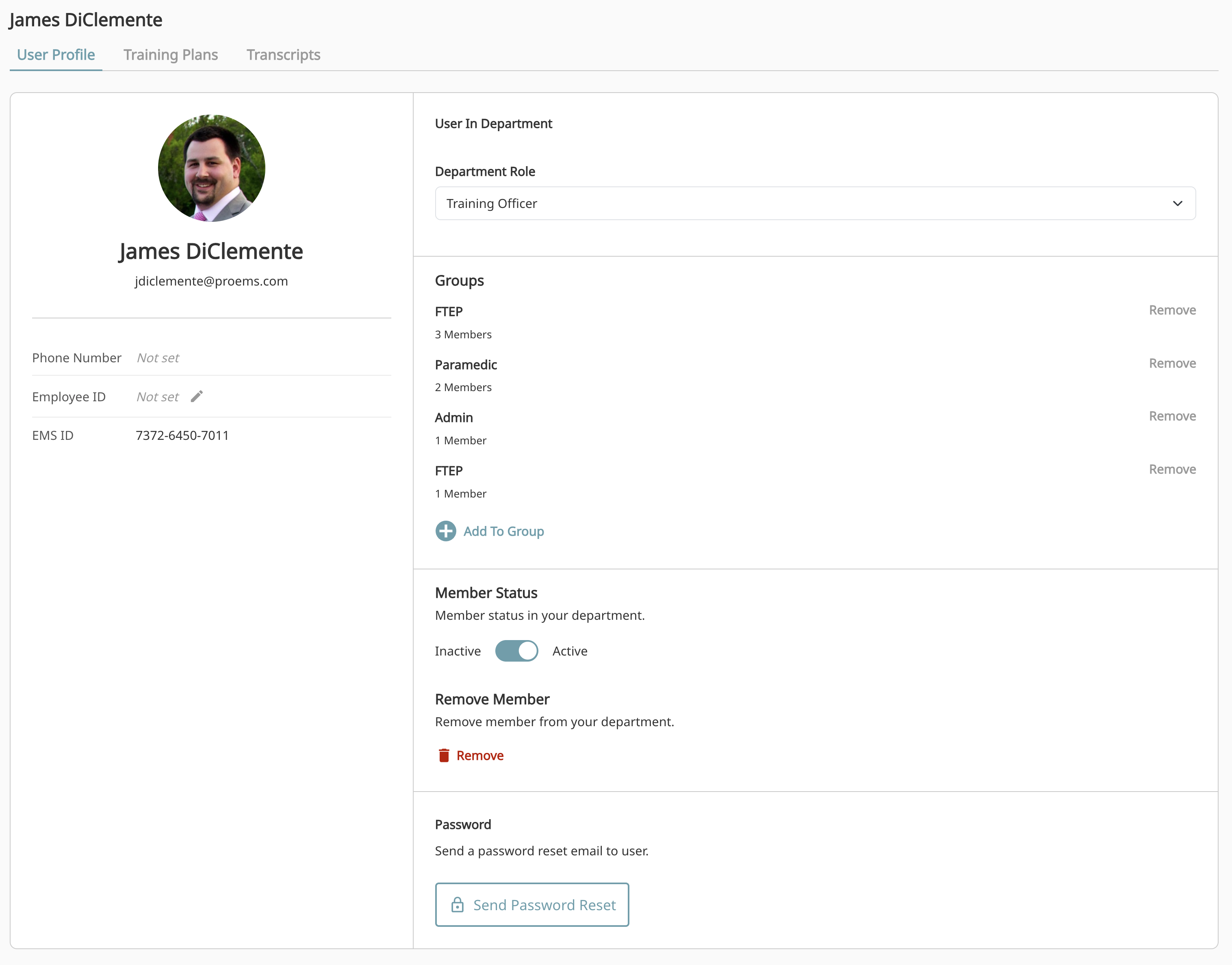The width and height of the screenshot is (1232, 965).
Task: Click the Active label beside the status switch
Action: click(570, 651)
